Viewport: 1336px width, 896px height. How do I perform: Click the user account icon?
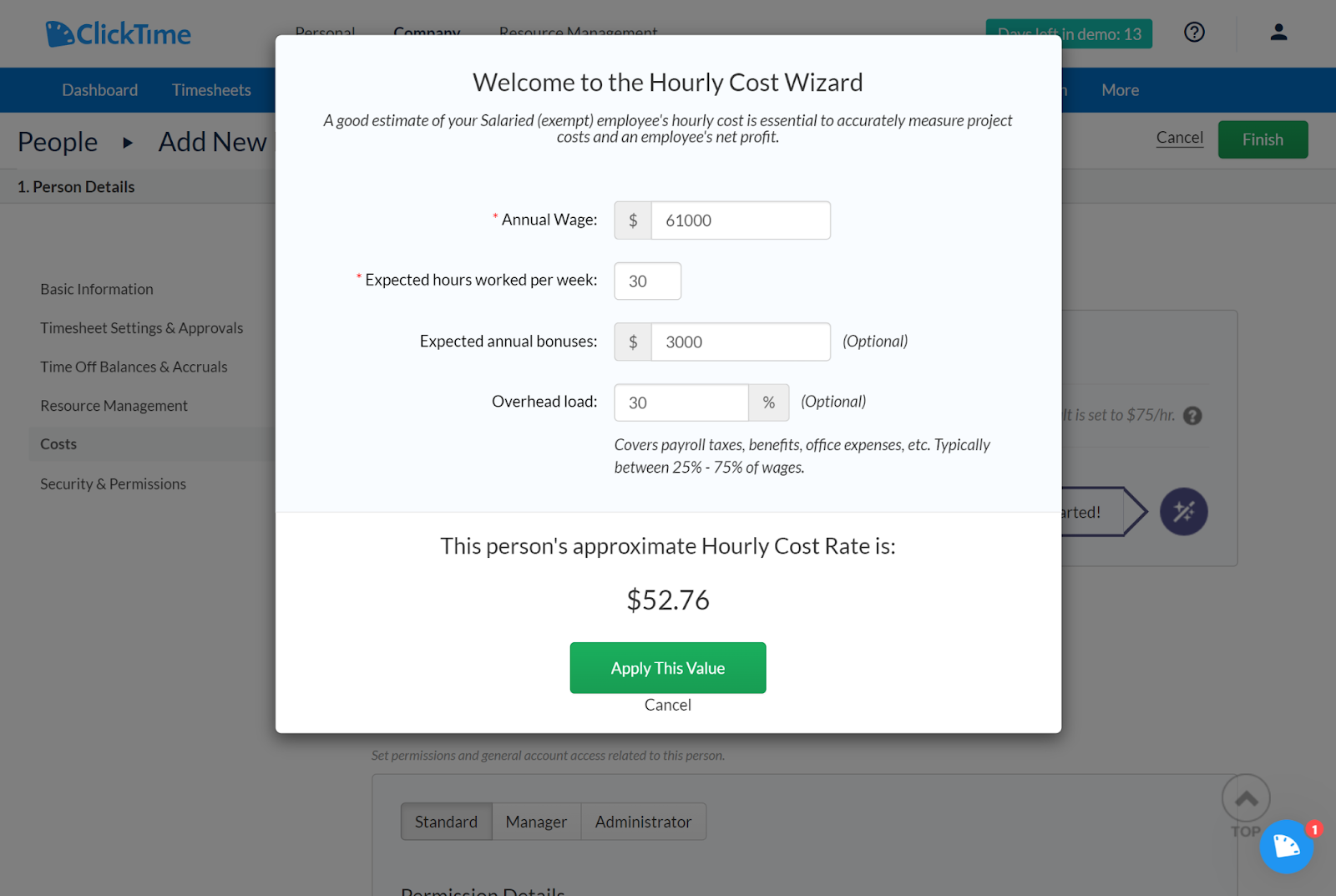click(x=1278, y=33)
